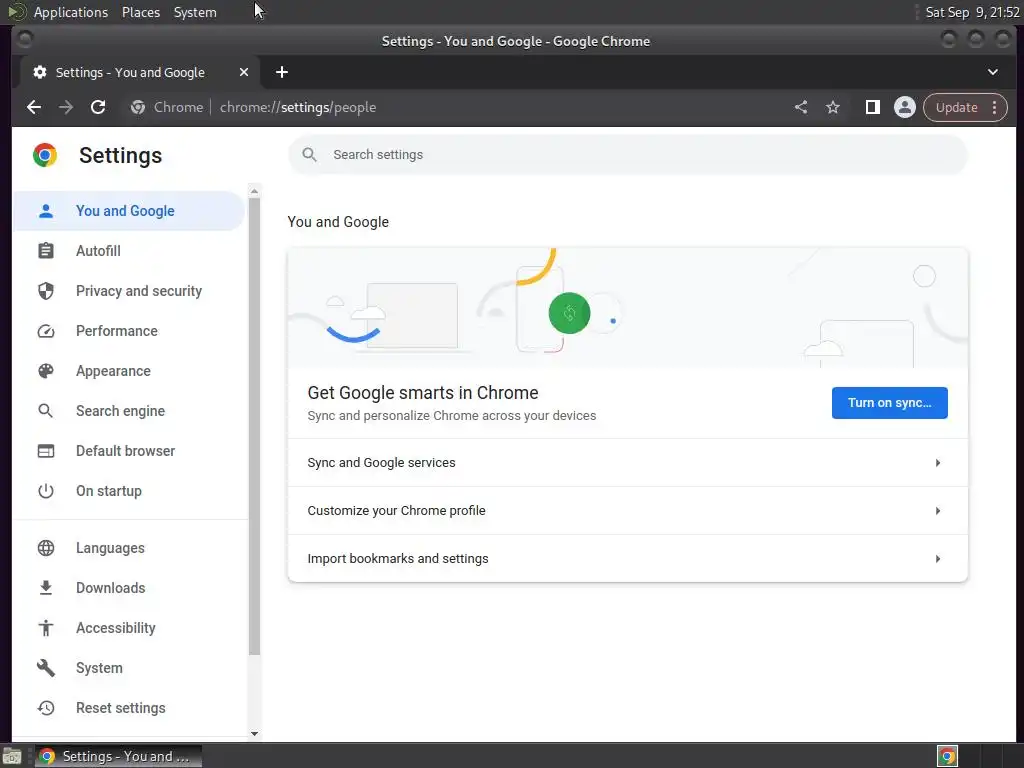Open Autofill settings section
This screenshot has width=1024, height=768.
point(129,251)
